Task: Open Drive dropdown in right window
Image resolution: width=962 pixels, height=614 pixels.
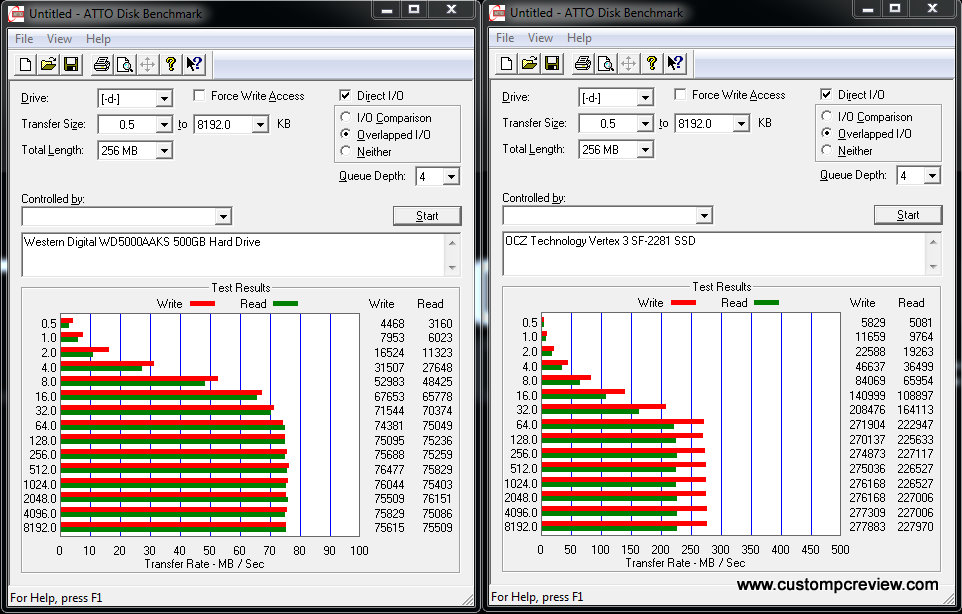Action: (645, 97)
